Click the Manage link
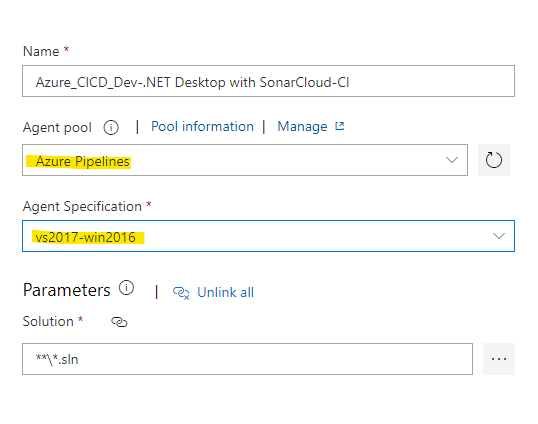The image size is (538, 424). point(302,127)
